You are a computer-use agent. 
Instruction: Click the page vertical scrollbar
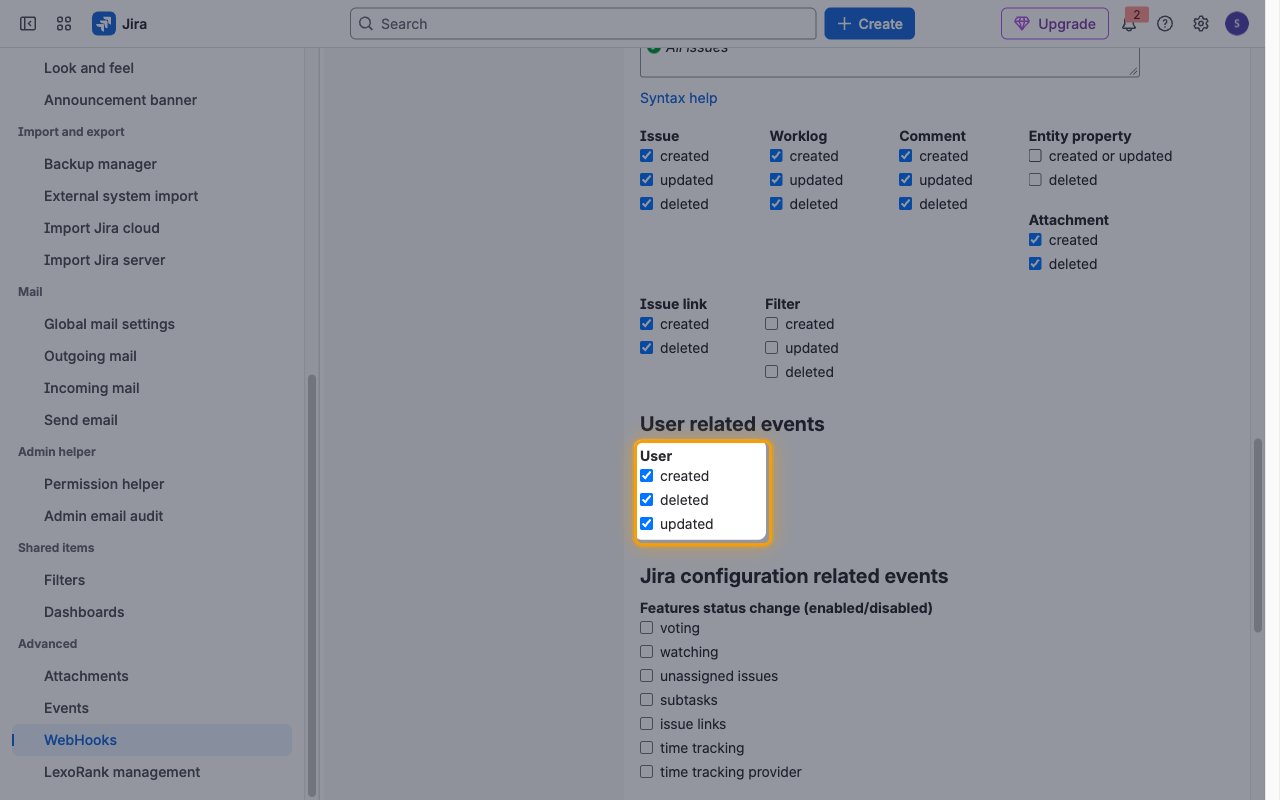(x=1258, y=535)
